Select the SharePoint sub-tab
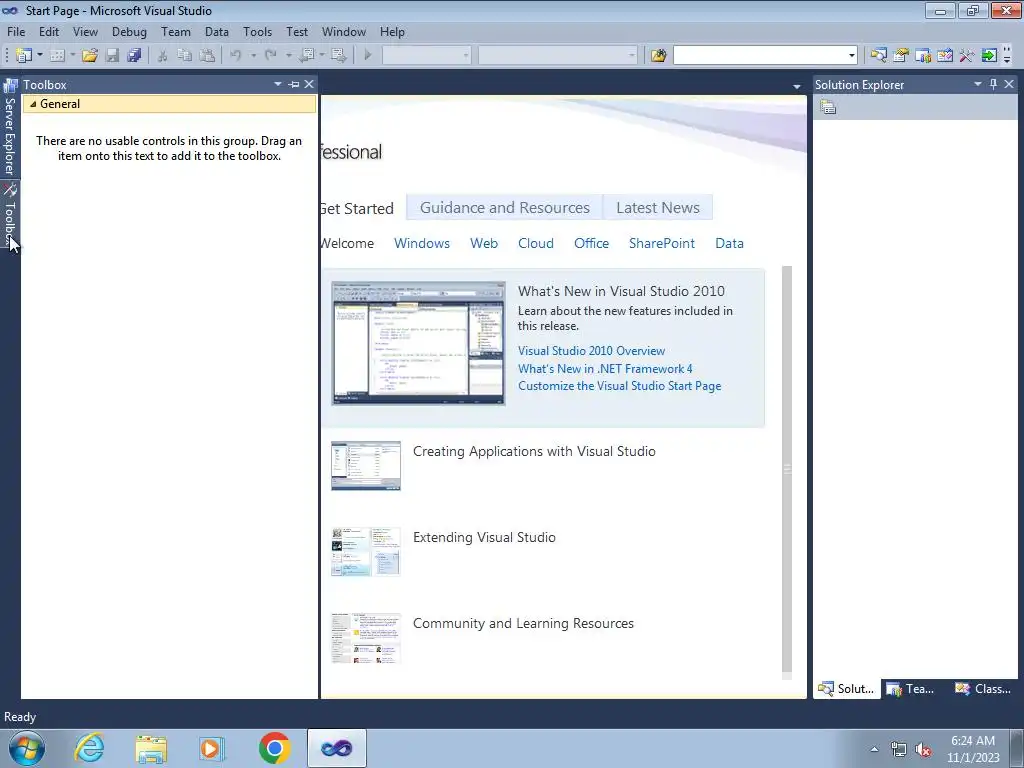This screenshot has height=768, width=1024. 662,244
